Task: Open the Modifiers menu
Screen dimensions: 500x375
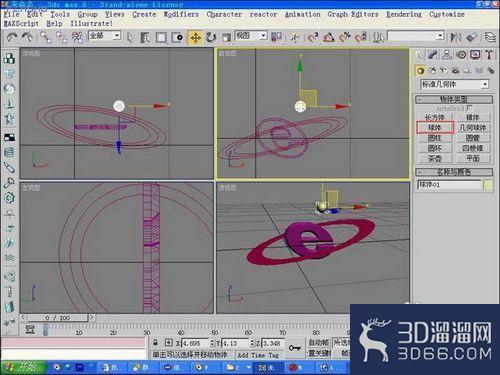Action: pos(181,14)
